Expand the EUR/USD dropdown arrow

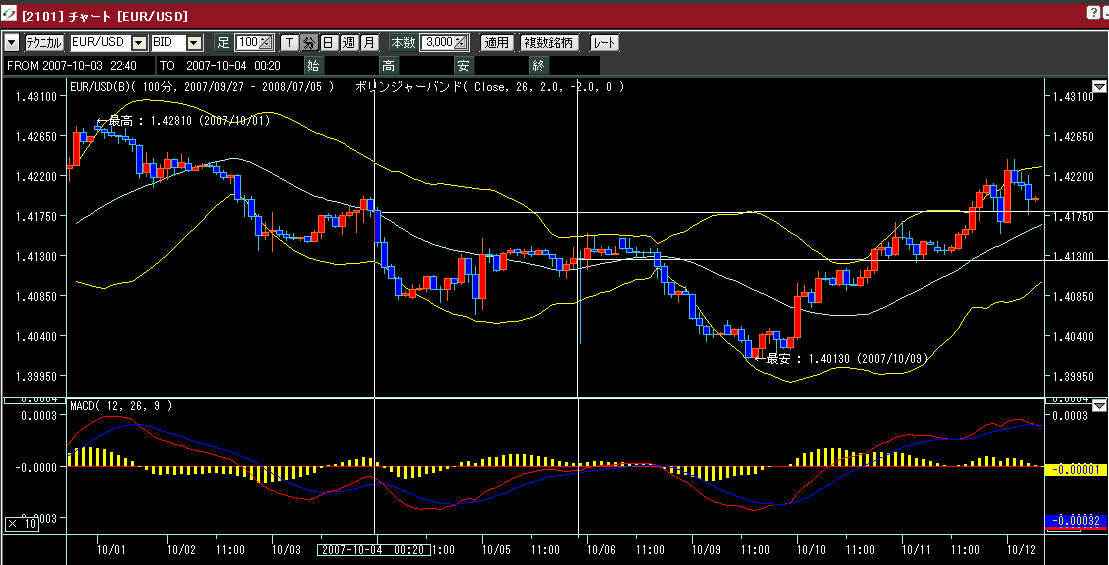click(x=140, y=43)
